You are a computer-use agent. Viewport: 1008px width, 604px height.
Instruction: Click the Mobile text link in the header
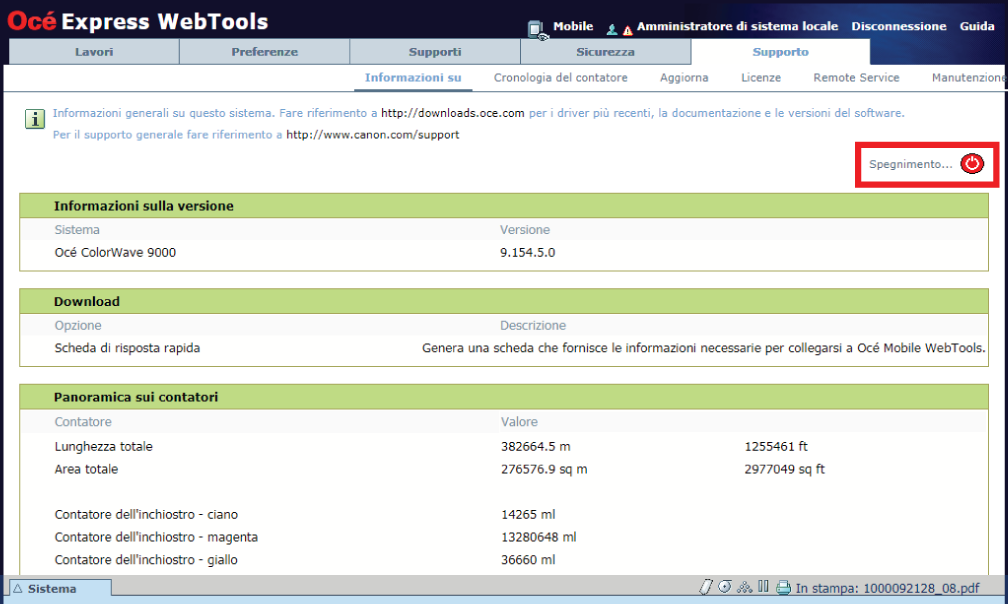pyautogui.click(x=573, y=26)
